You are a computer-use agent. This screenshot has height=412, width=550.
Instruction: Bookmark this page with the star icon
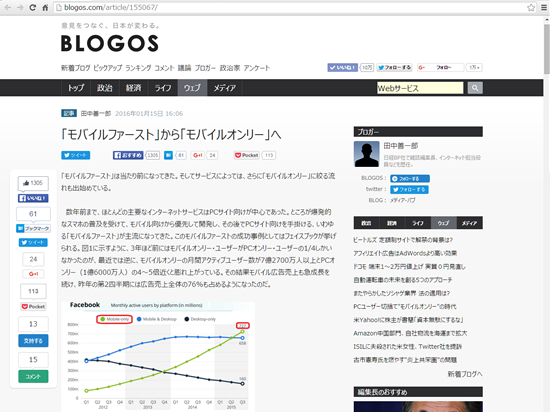click(531, 7)
